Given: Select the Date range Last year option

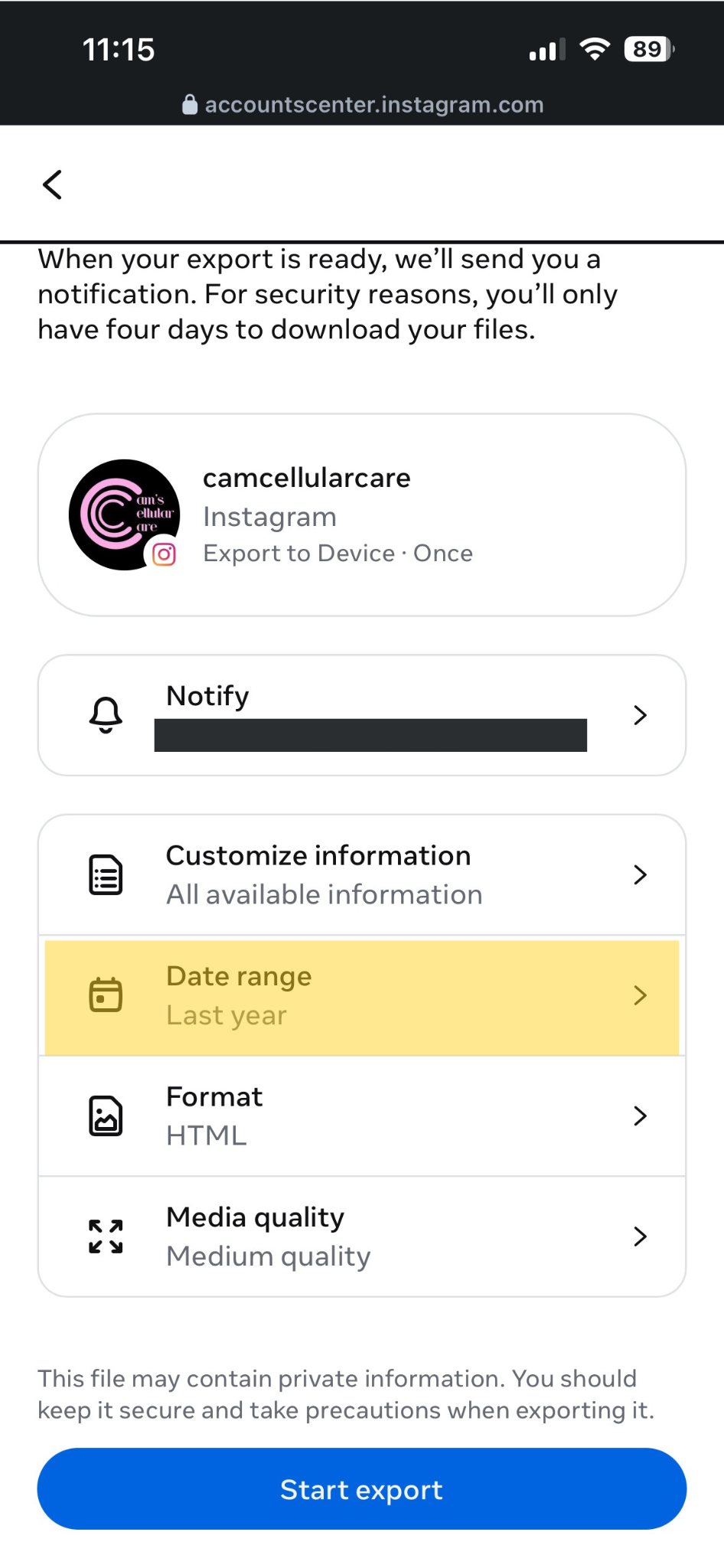Looking at the screenshot, I should point(362,996).
